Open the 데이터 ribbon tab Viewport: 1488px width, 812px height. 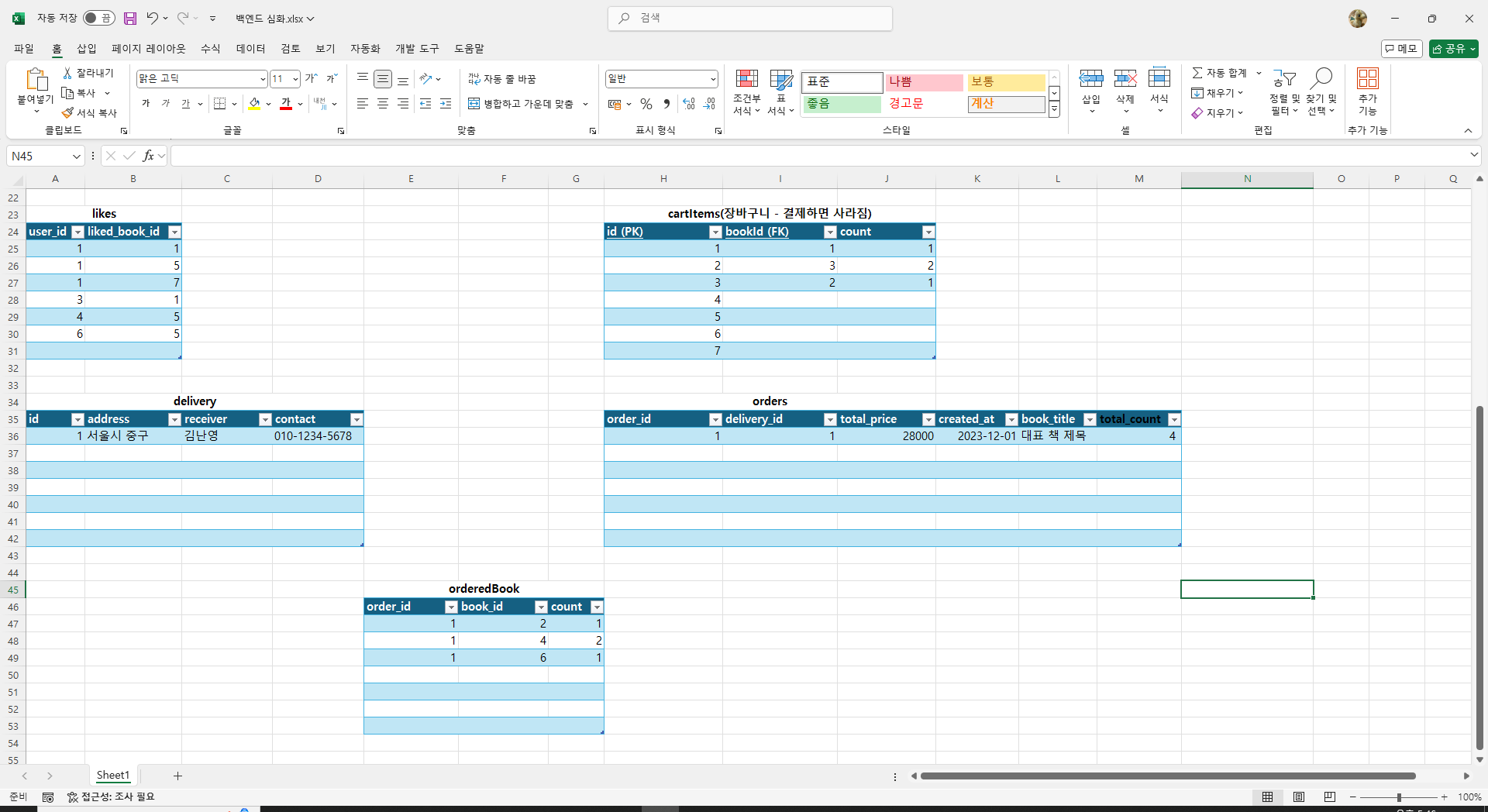coord(251,49)
